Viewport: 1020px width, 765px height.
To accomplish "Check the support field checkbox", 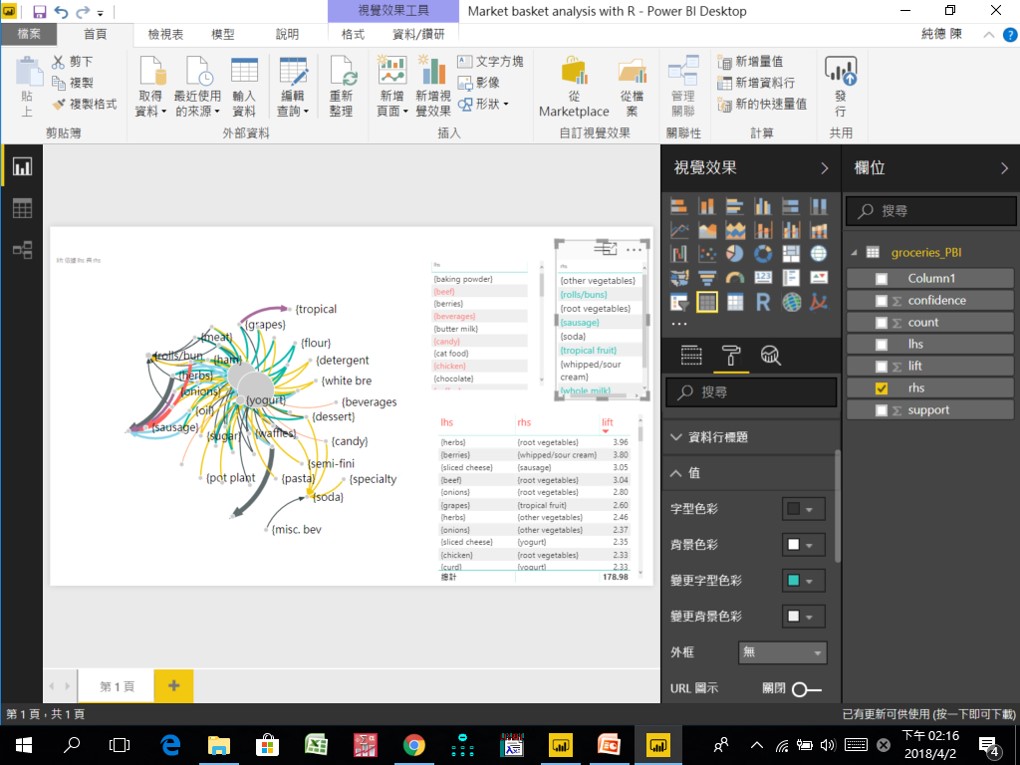I will 881,410.
